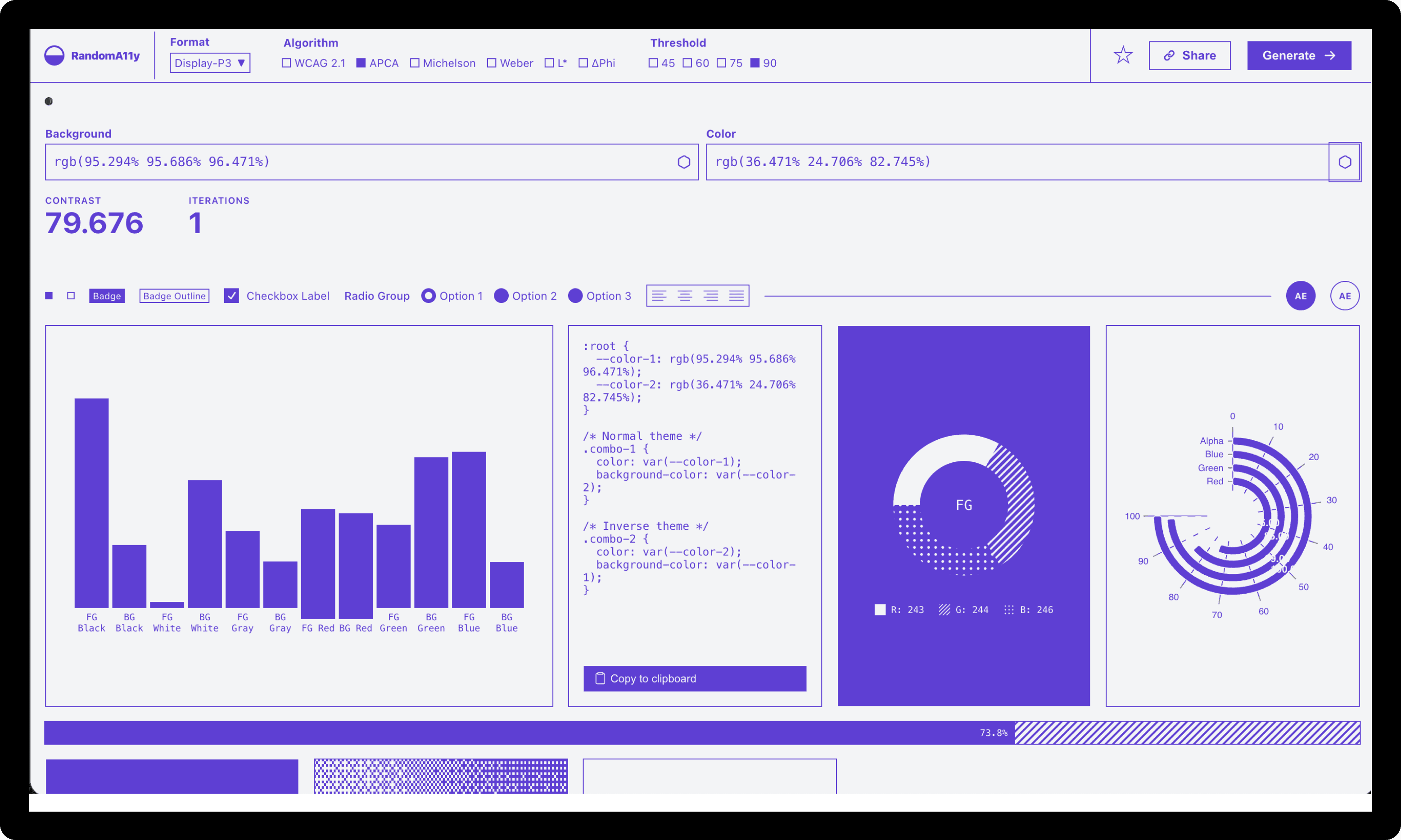Viewport: 1401px width, 840px height.
Task: Click the 73.8% progress bar
Action: (702, 732)
